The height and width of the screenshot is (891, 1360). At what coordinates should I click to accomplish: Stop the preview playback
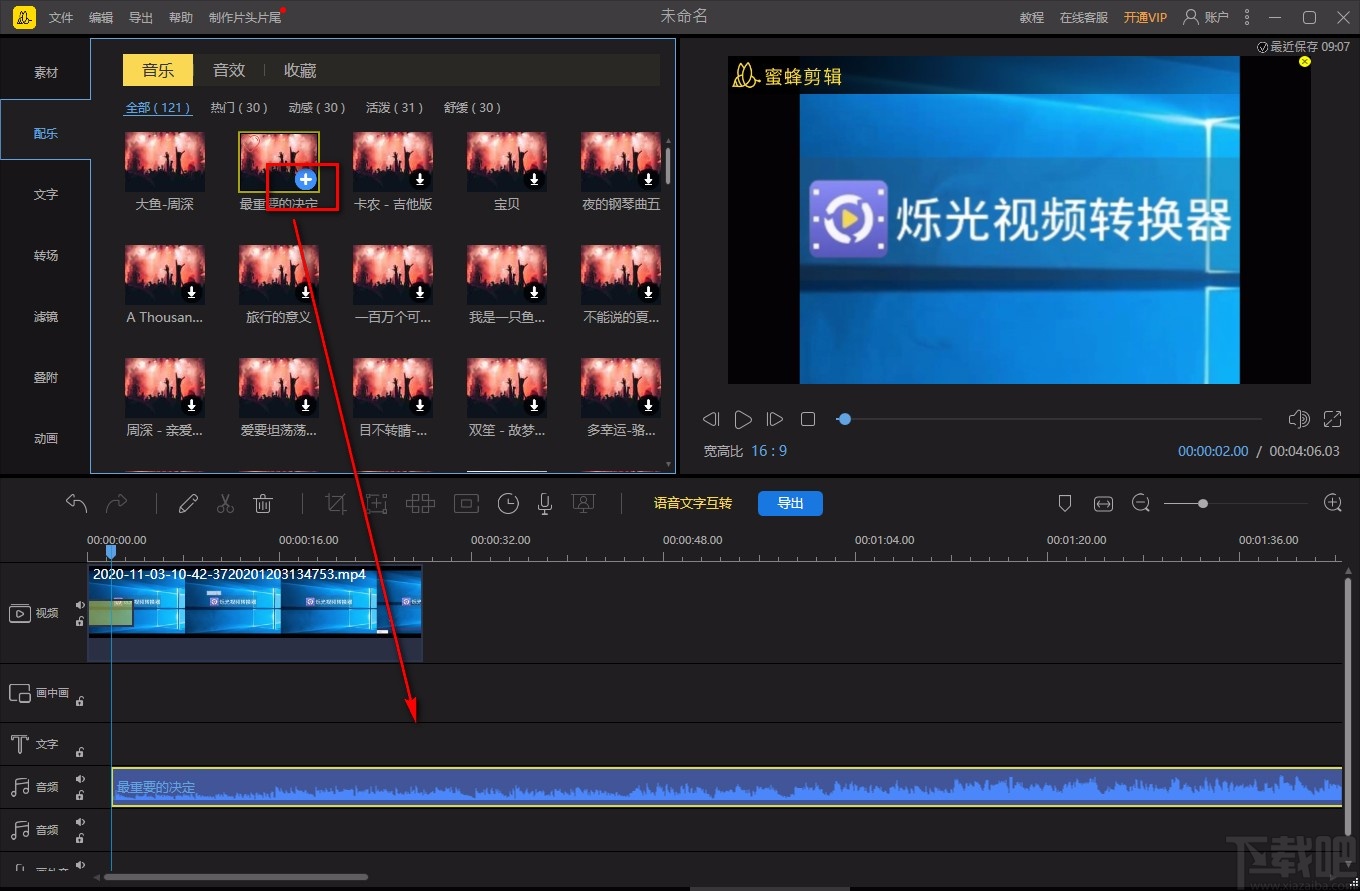(808, 419)
